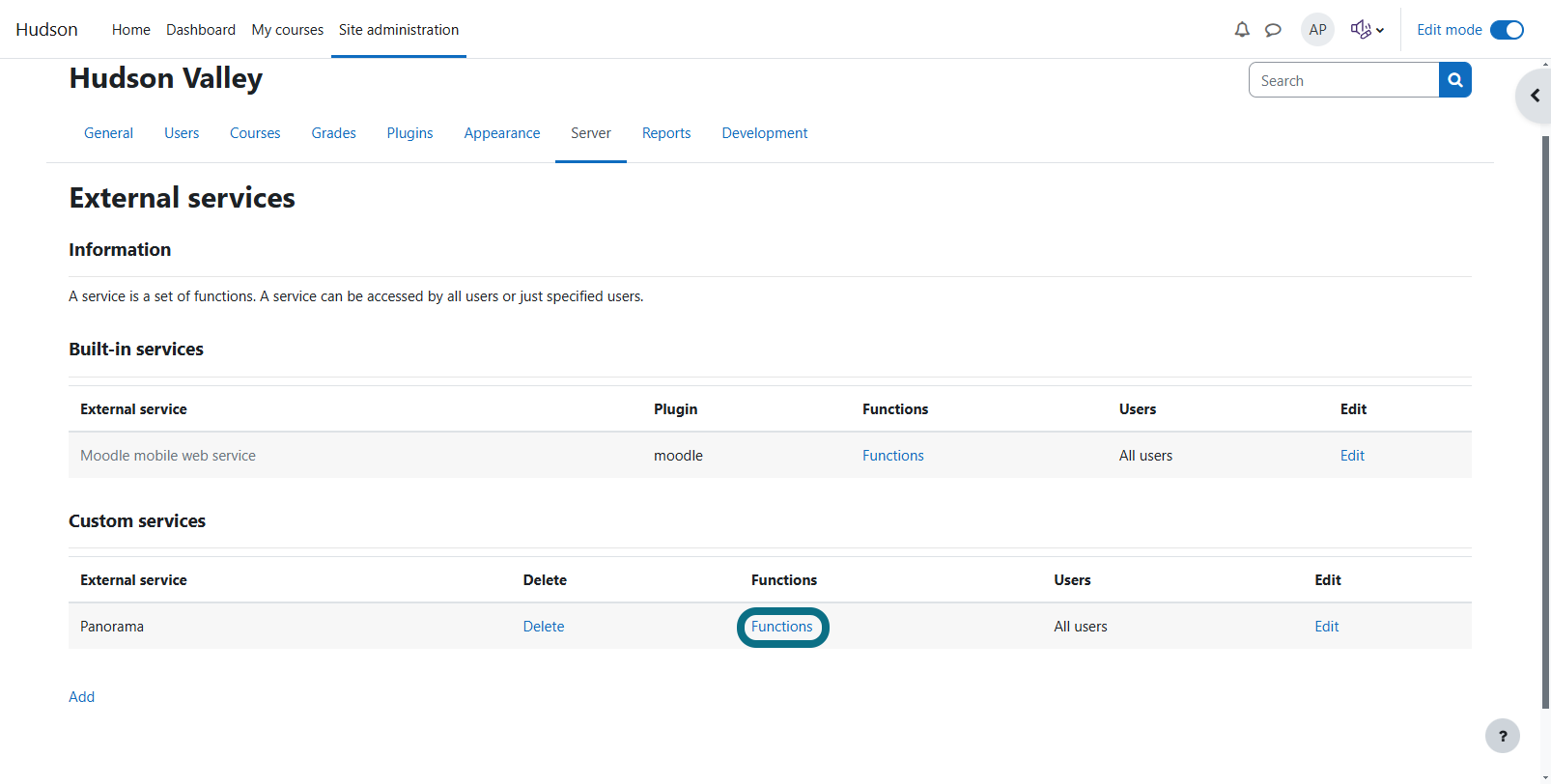Screen dimensions: 1551x784
Task: Click the Hudson site brand name
Action: (46, 30)
